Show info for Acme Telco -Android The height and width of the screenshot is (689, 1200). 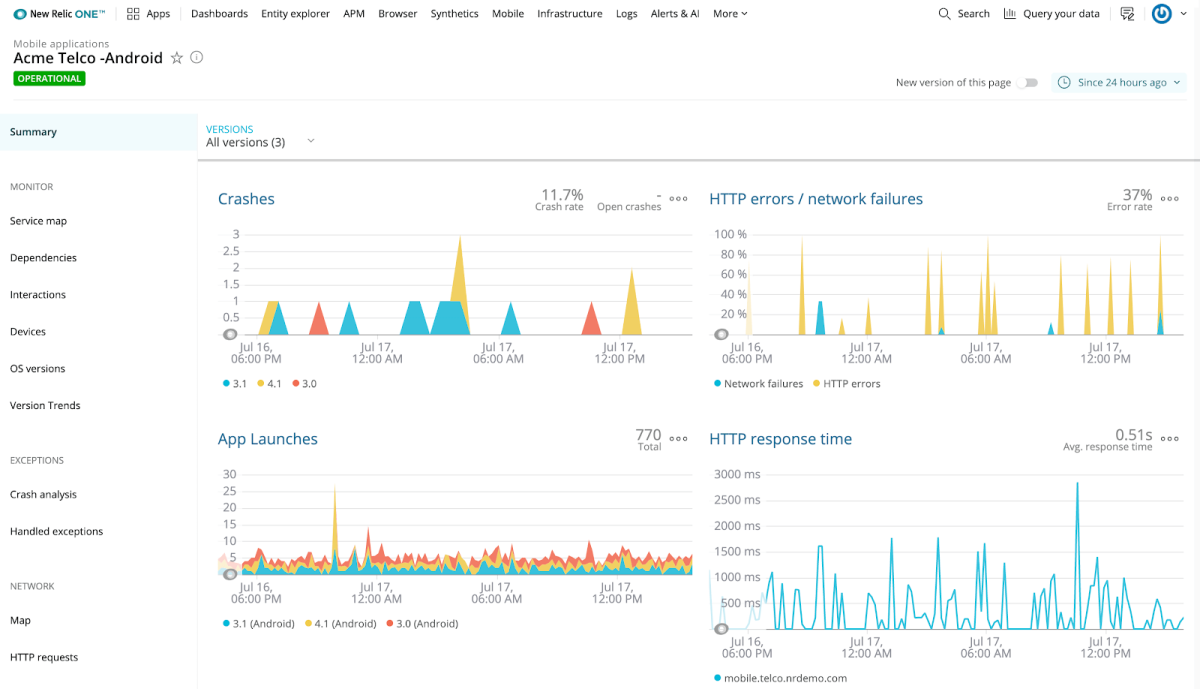point(197,58)
